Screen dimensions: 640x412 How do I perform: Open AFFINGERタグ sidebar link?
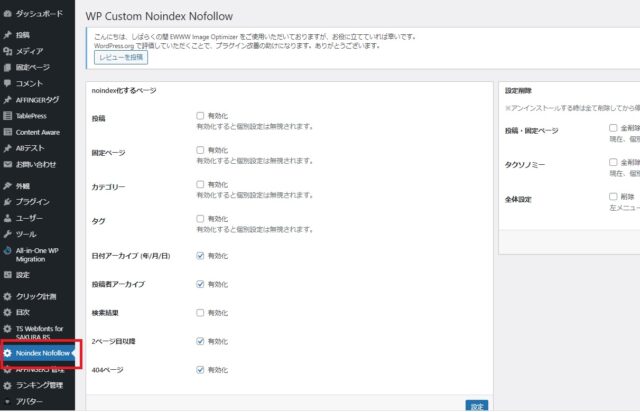click(38, 100)
